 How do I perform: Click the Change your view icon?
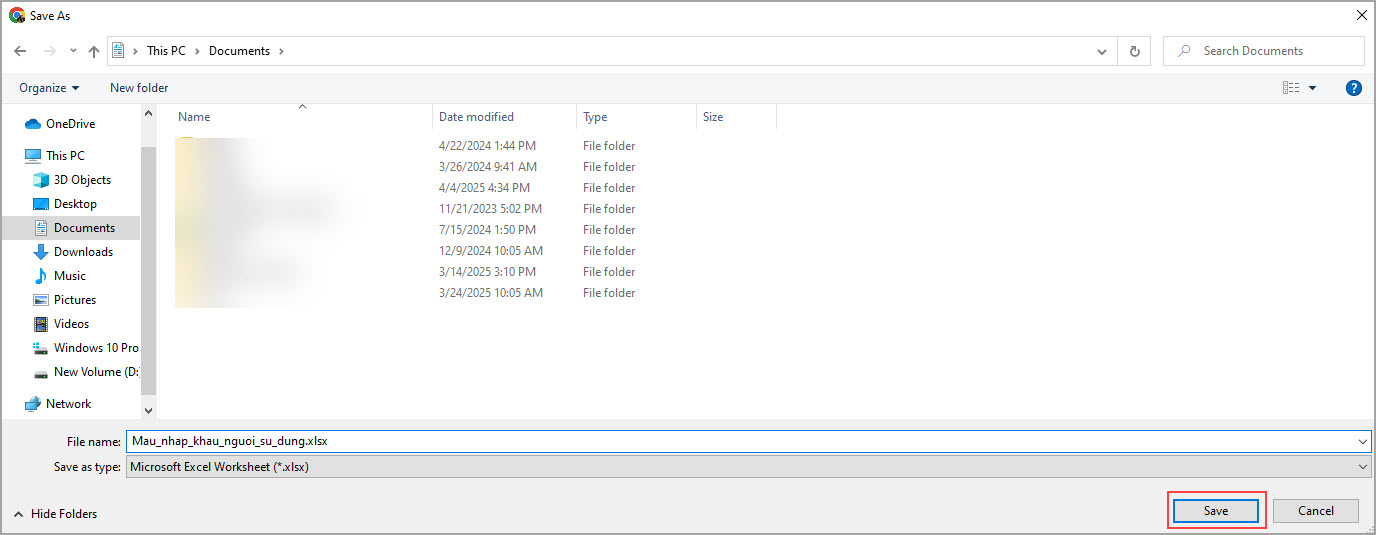click(1291, 88)
